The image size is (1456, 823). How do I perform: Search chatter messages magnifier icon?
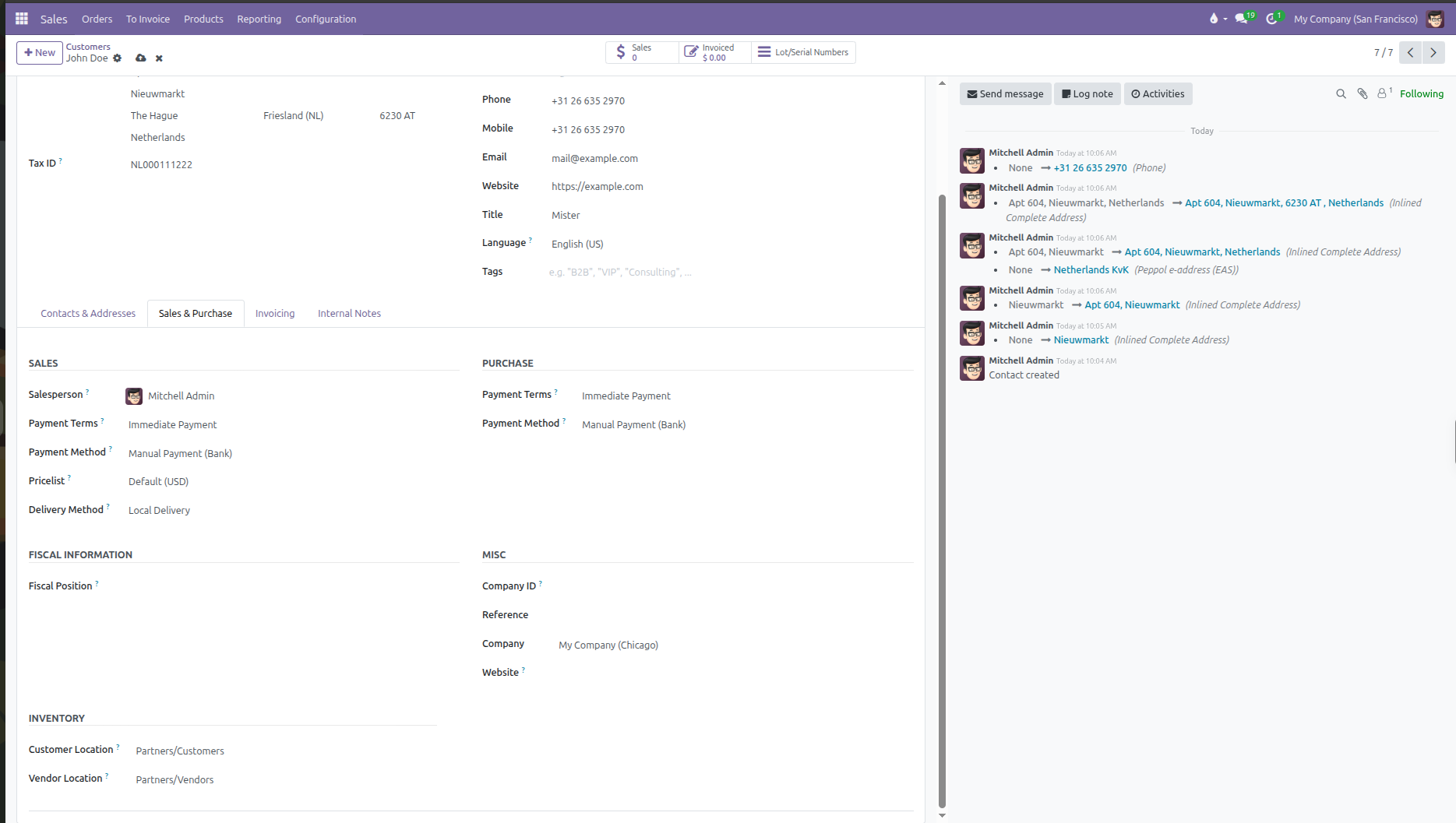coord(1341,93)
